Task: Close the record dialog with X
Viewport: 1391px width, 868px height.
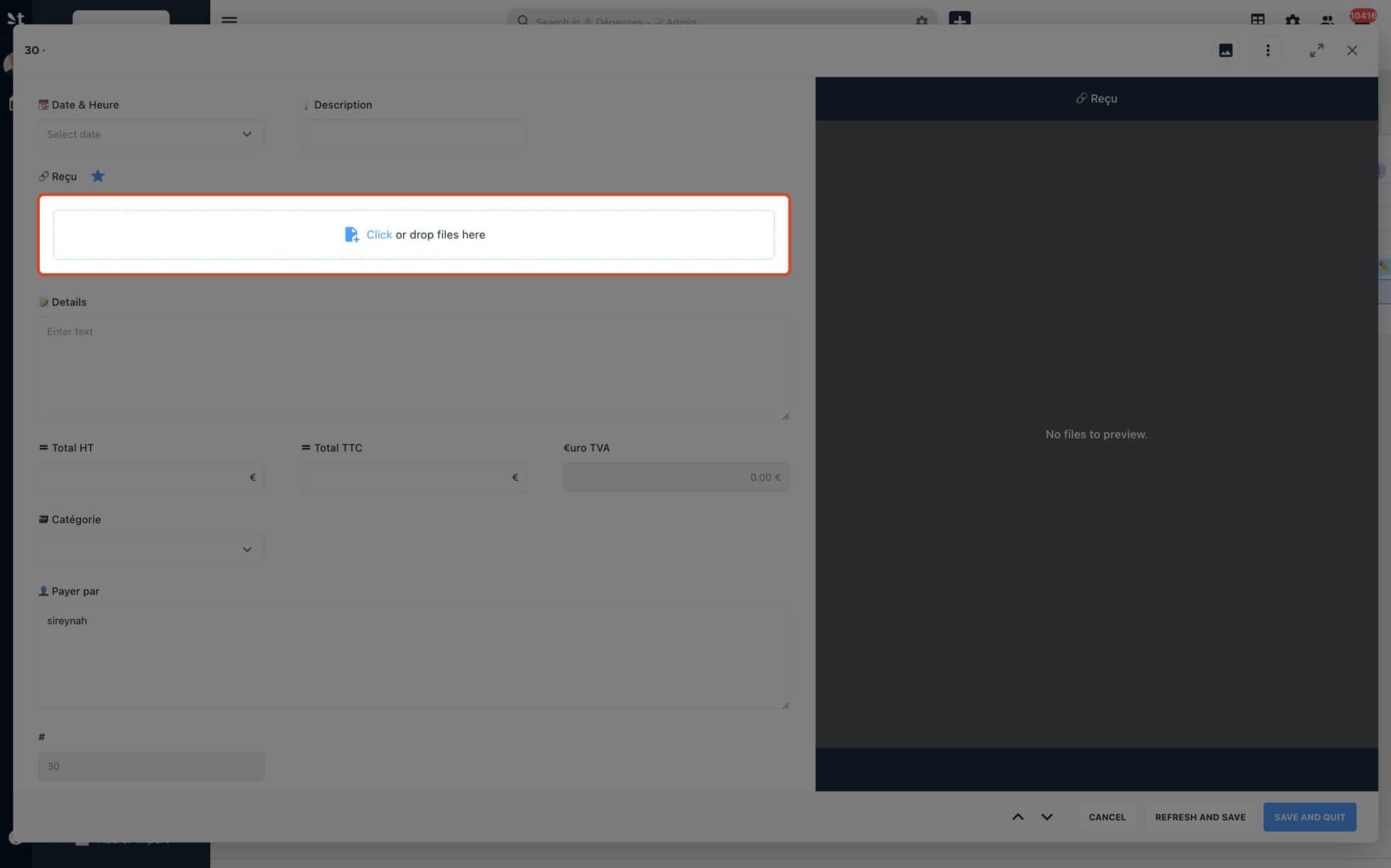Action: pos(1352,50)
